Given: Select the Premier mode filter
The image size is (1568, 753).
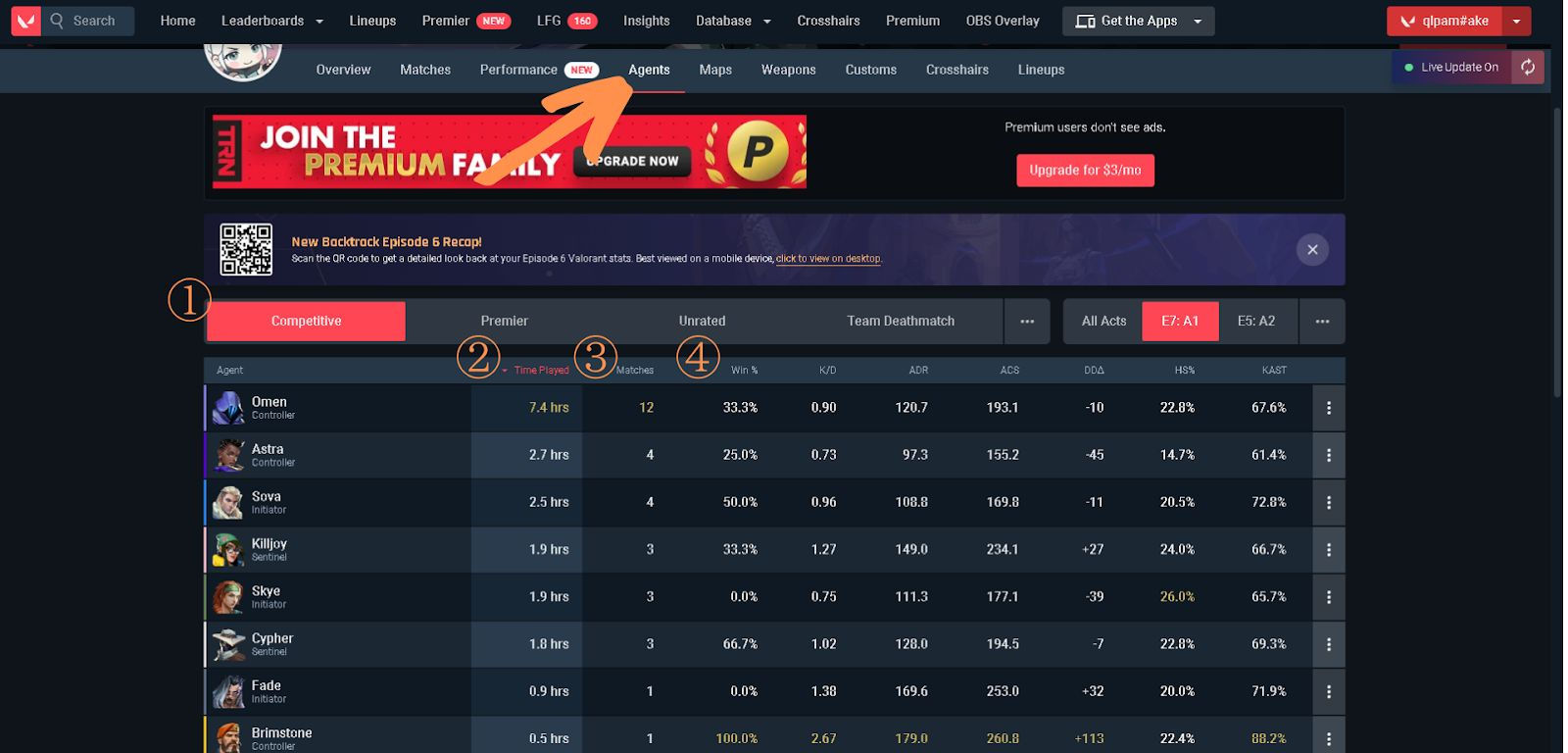Looking at the screenshot, I should point(505,322).
